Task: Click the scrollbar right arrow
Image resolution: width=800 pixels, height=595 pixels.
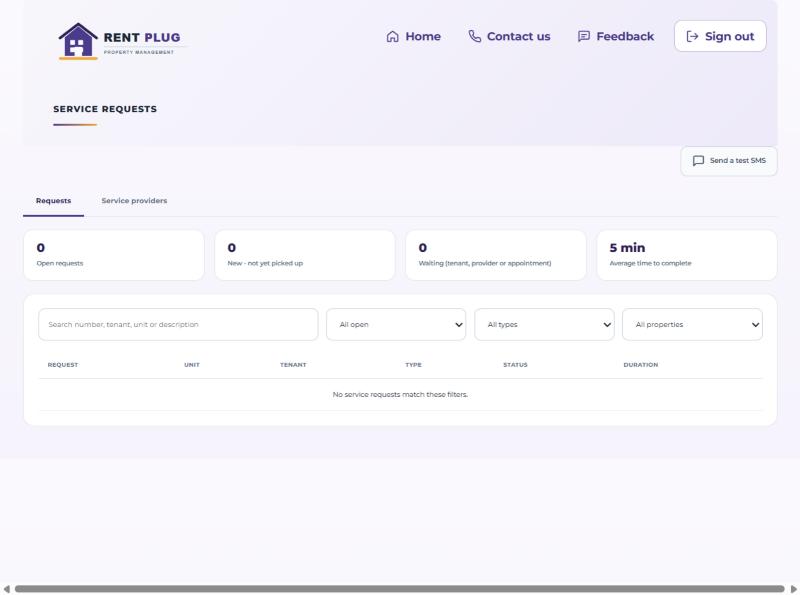Action: pyautogui.click(x=794, y=589)
